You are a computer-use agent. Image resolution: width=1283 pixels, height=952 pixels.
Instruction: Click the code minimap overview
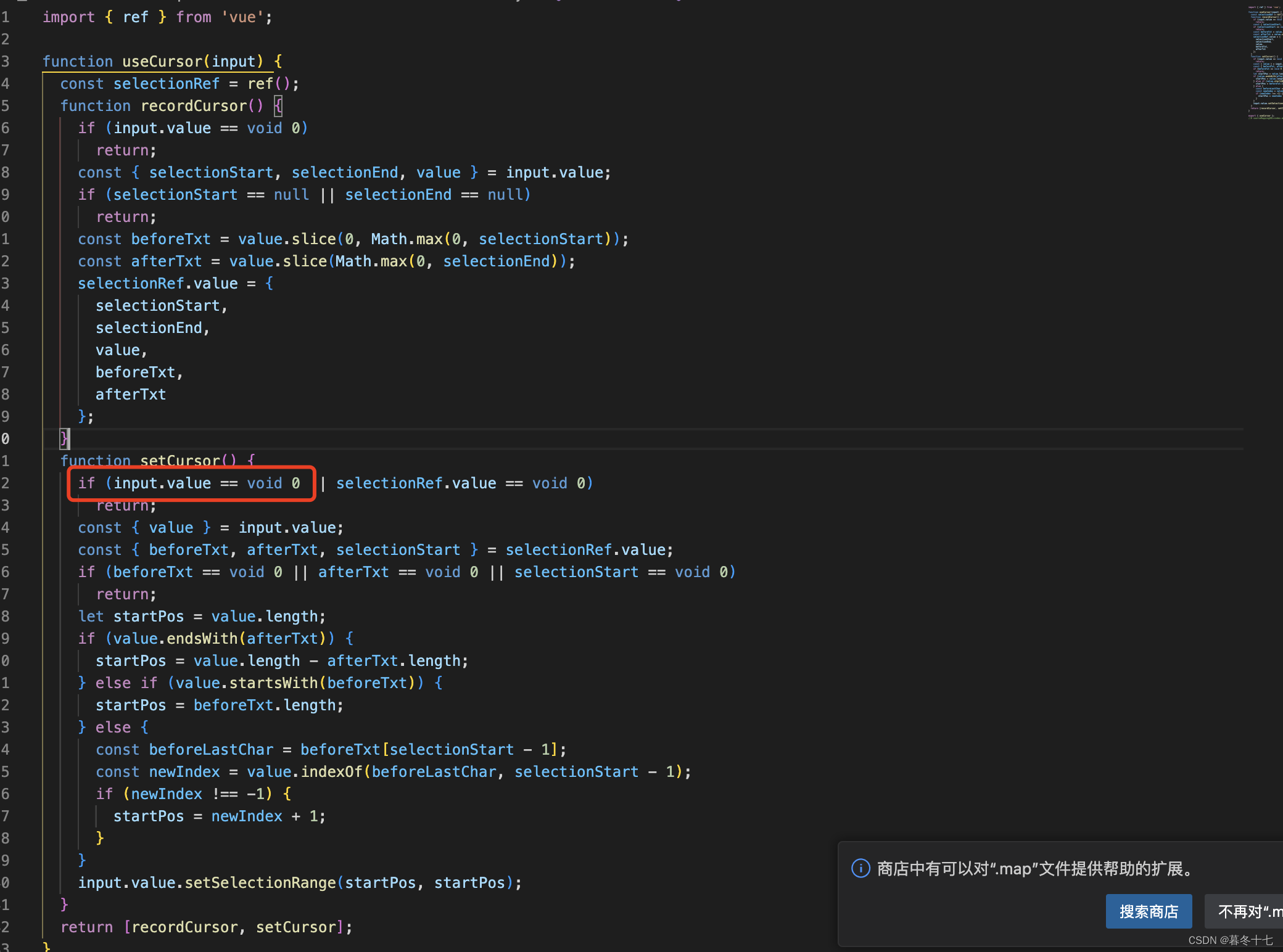(1264, 62)
